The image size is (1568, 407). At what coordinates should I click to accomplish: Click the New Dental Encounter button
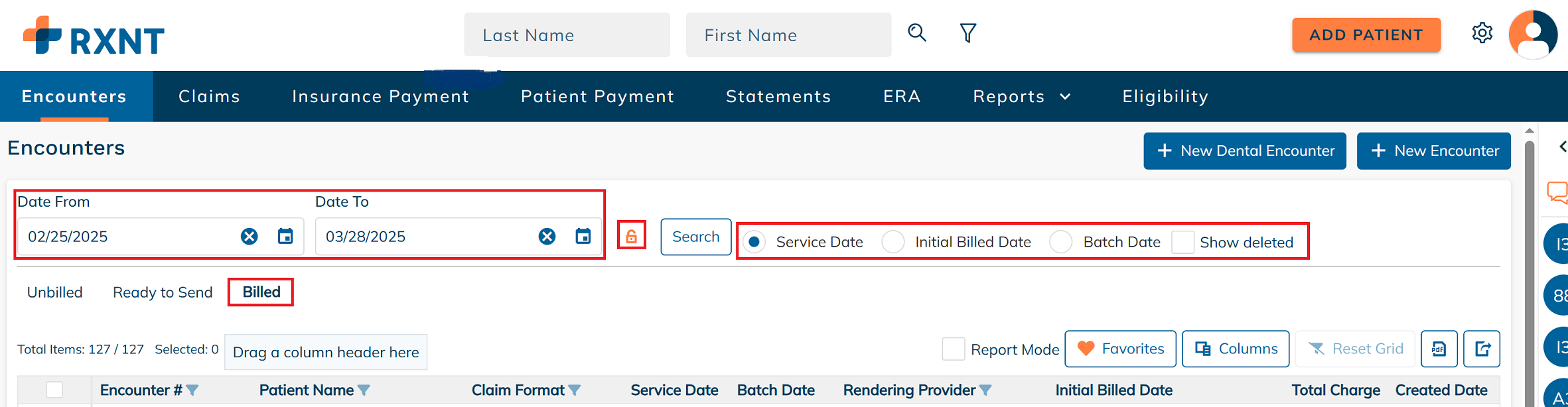[1244, 150]
